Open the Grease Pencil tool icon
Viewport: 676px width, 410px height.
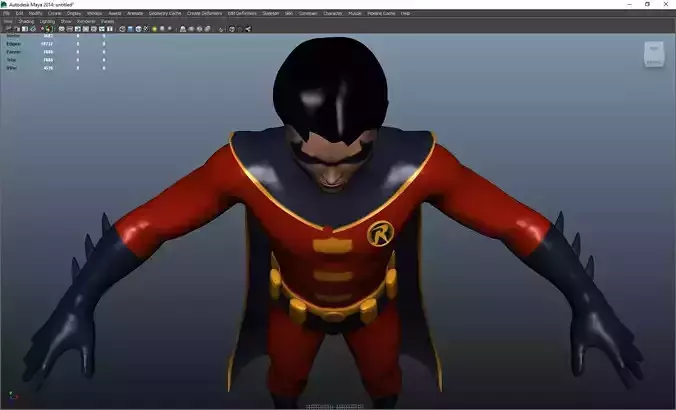(49, 29)
